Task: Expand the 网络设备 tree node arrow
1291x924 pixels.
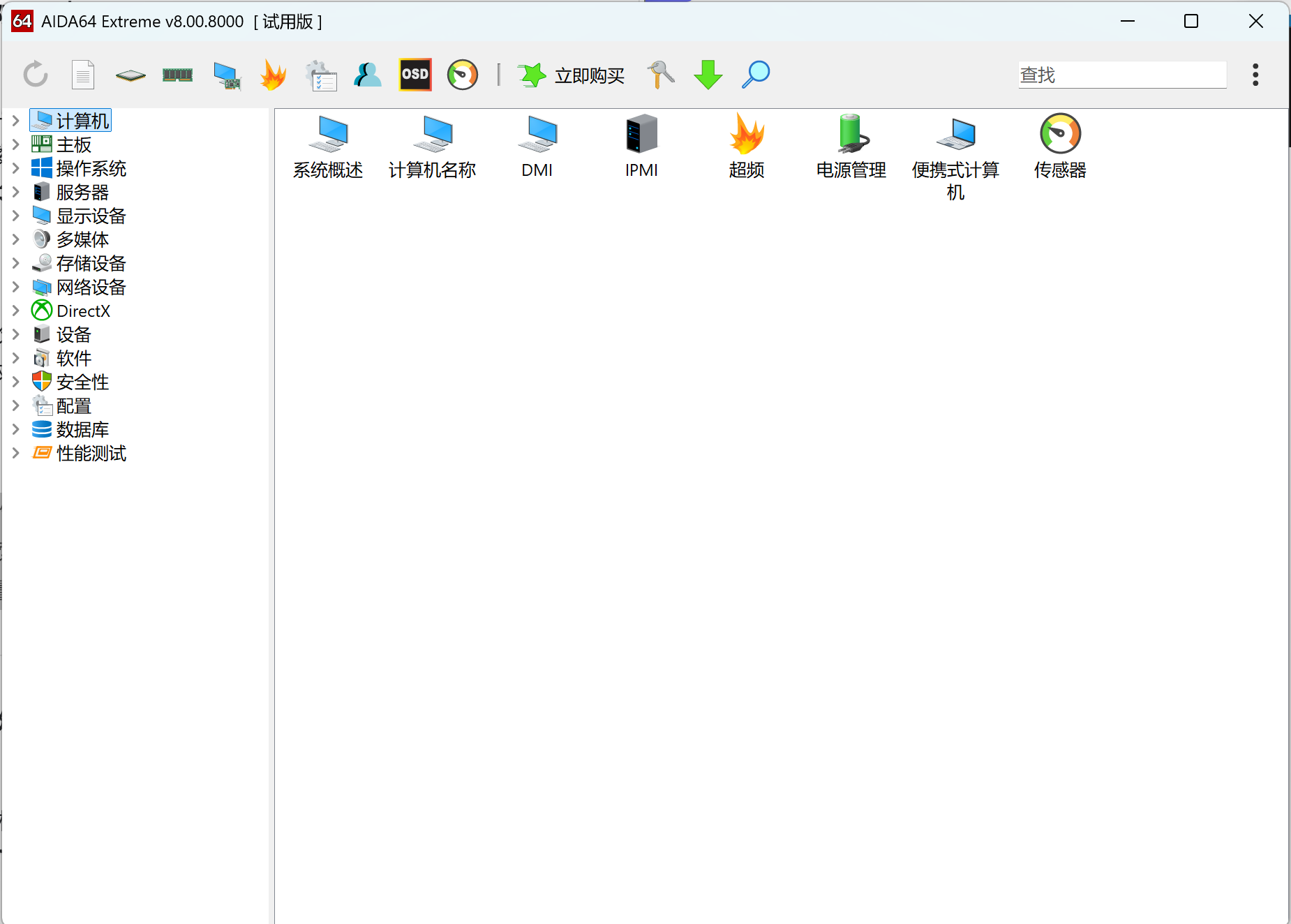Action: [15, 287]
